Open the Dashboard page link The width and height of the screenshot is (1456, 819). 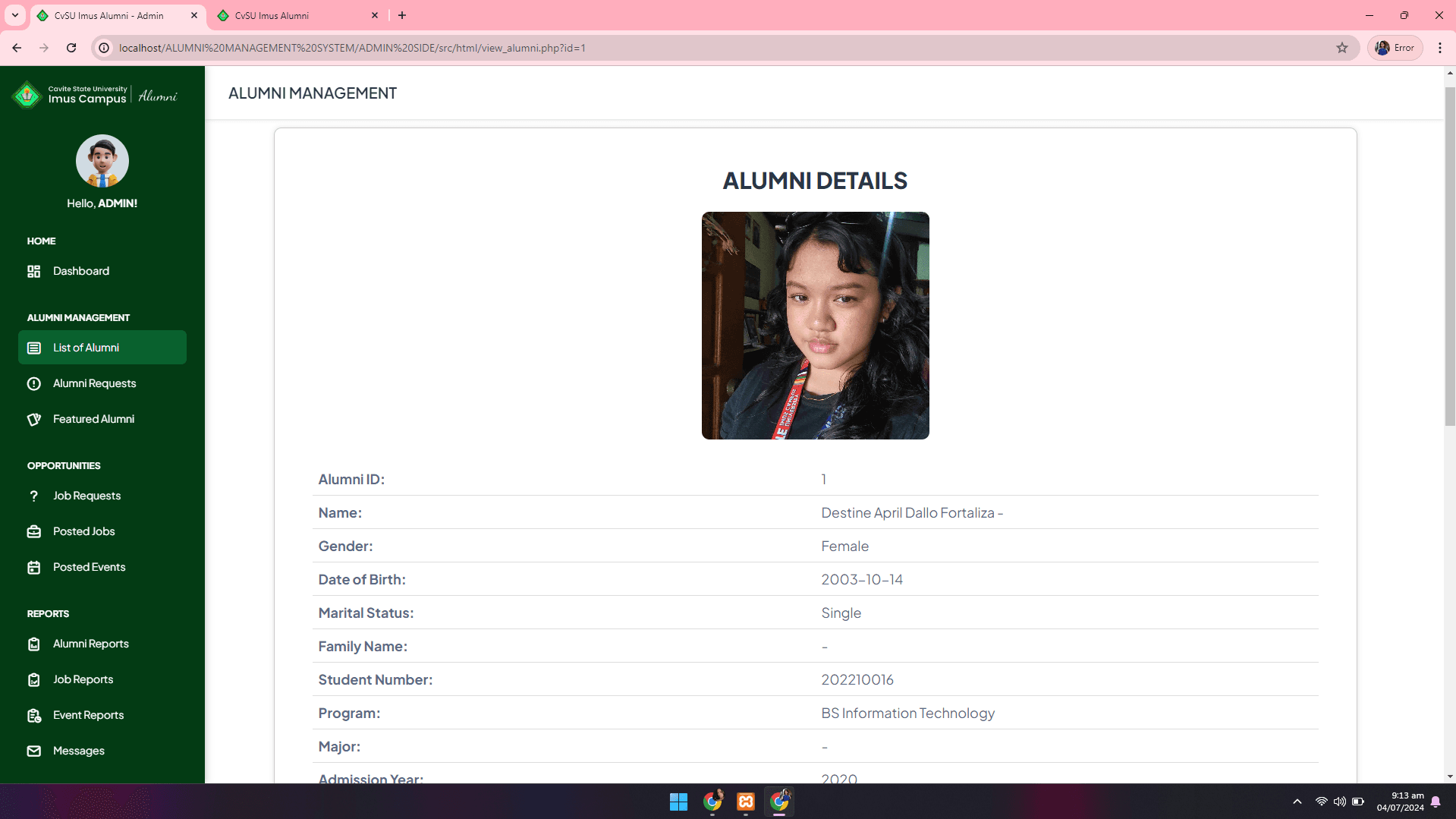click(x=81, y=271)
